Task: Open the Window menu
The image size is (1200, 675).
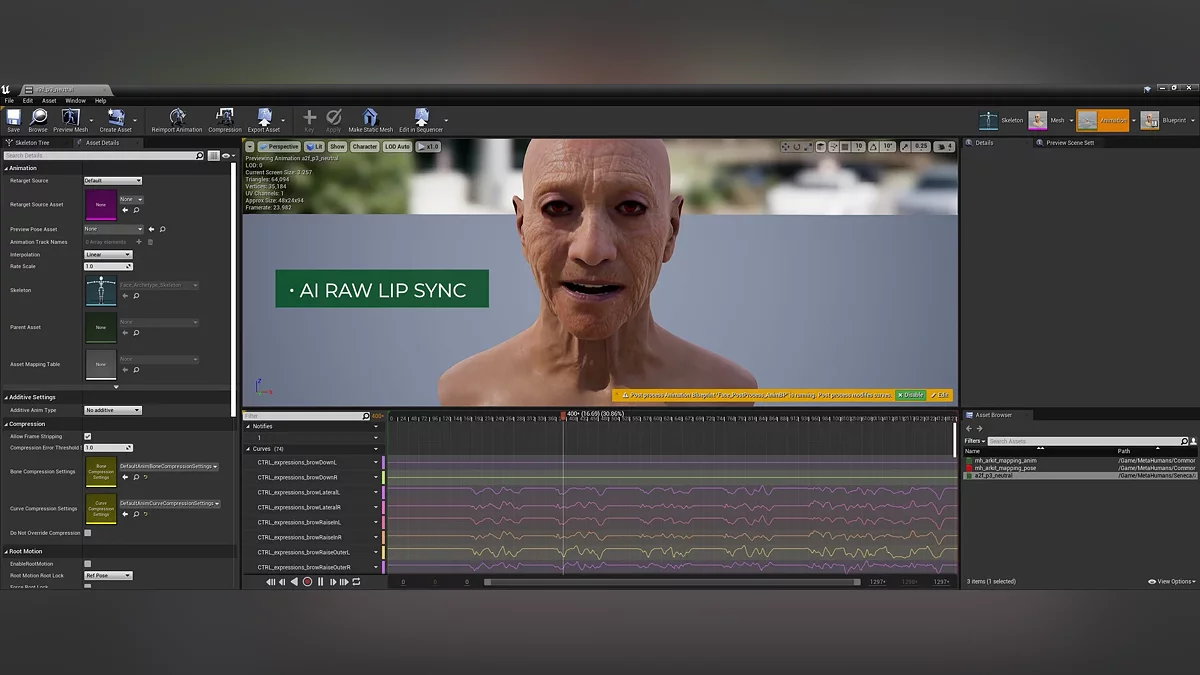Action: (75, 101)
